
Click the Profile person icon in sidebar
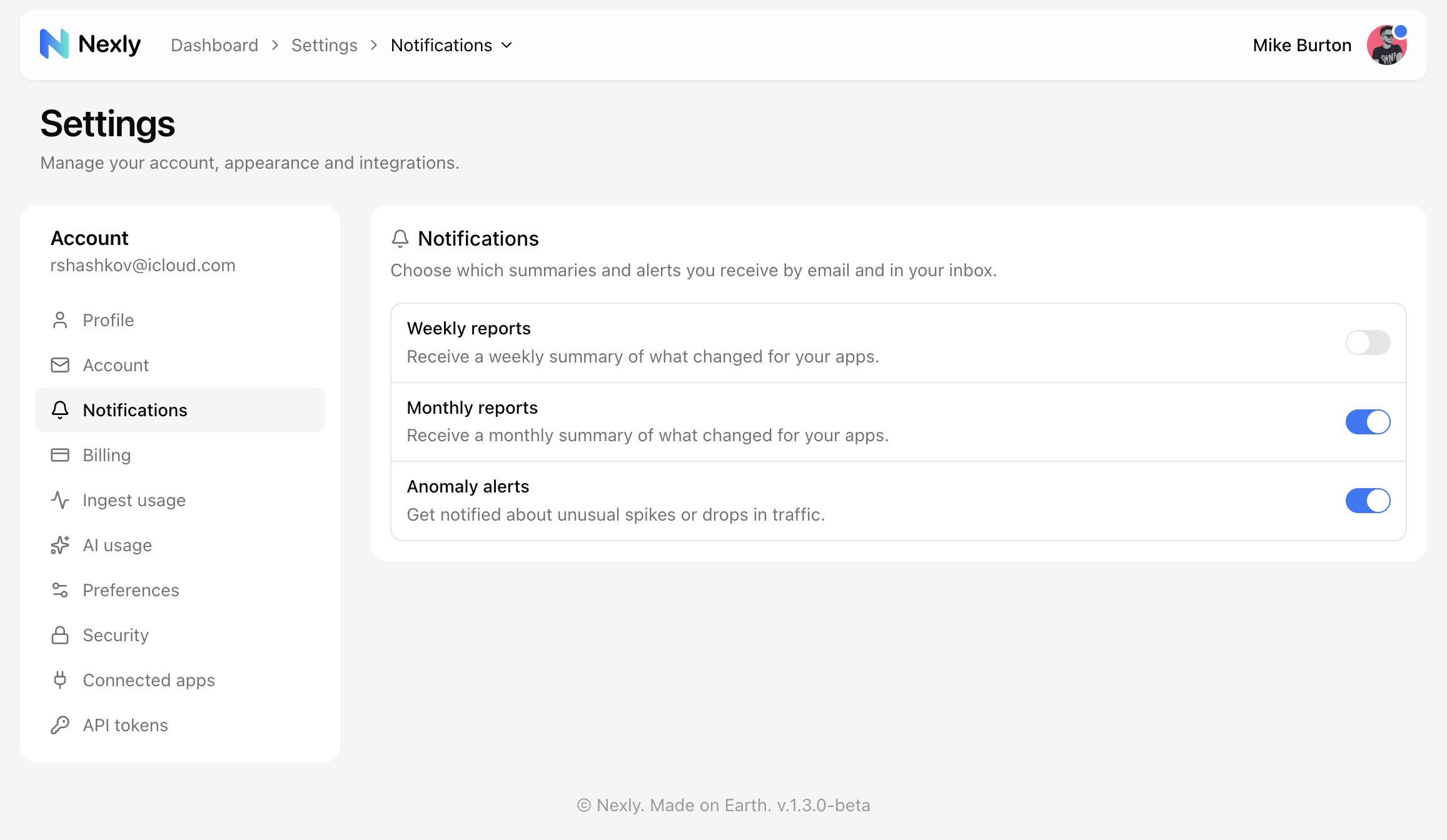tap(60, 320)
